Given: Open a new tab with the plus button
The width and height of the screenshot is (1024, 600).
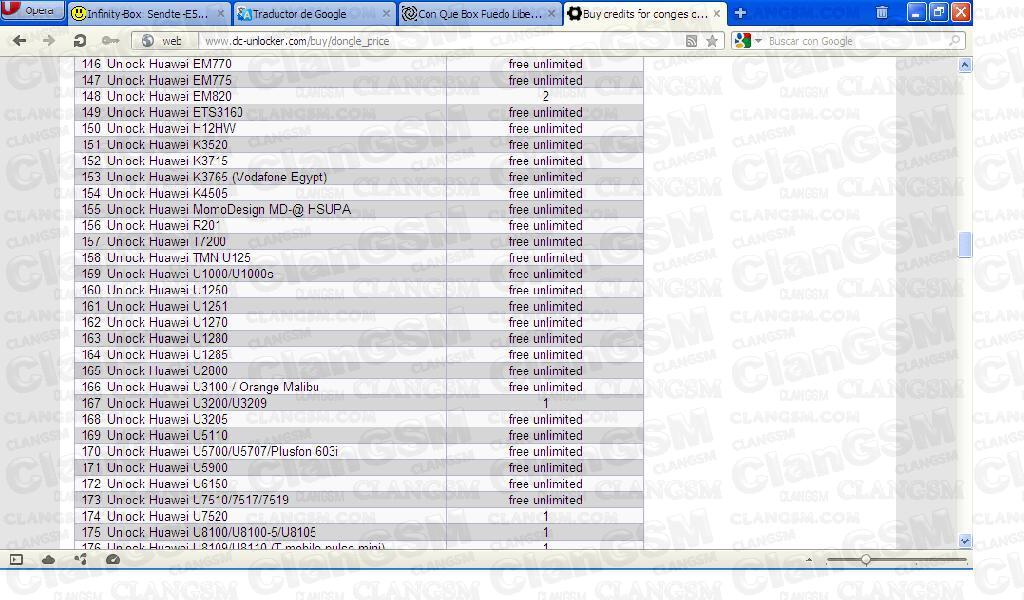Looking at the screenshot, I should (x=740, y=13).
